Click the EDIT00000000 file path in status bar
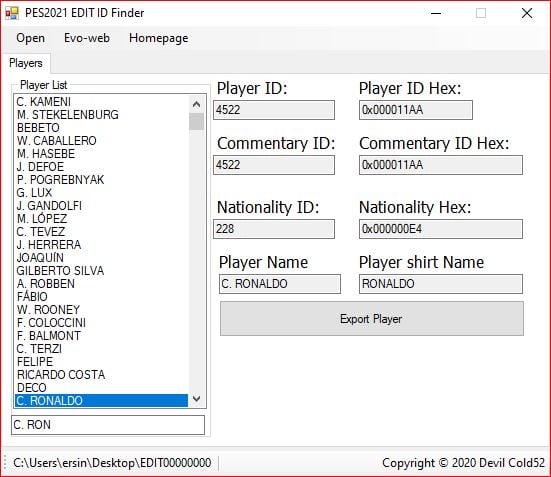Image resolution: width=551 pixels, height=477 pixels. pyautogui.click(x=112, y=463)
